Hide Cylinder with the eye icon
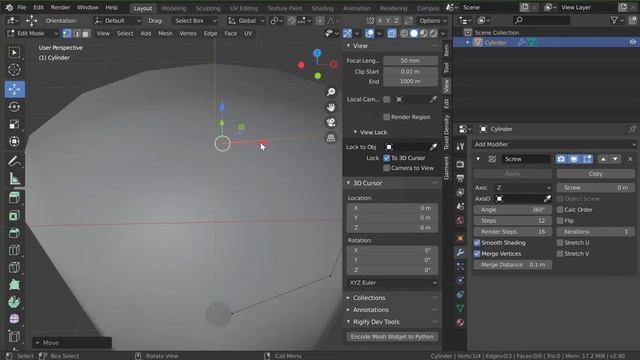The width and height of the screenshot is (640, 360). [632, 42]
